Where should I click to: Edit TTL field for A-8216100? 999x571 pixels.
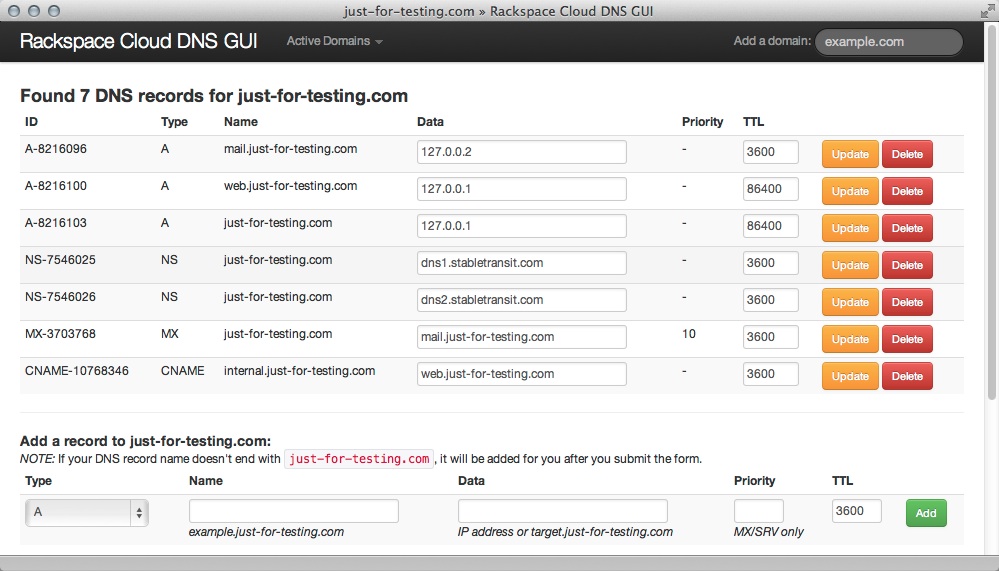pyautogui.click(x=770, y=189)
